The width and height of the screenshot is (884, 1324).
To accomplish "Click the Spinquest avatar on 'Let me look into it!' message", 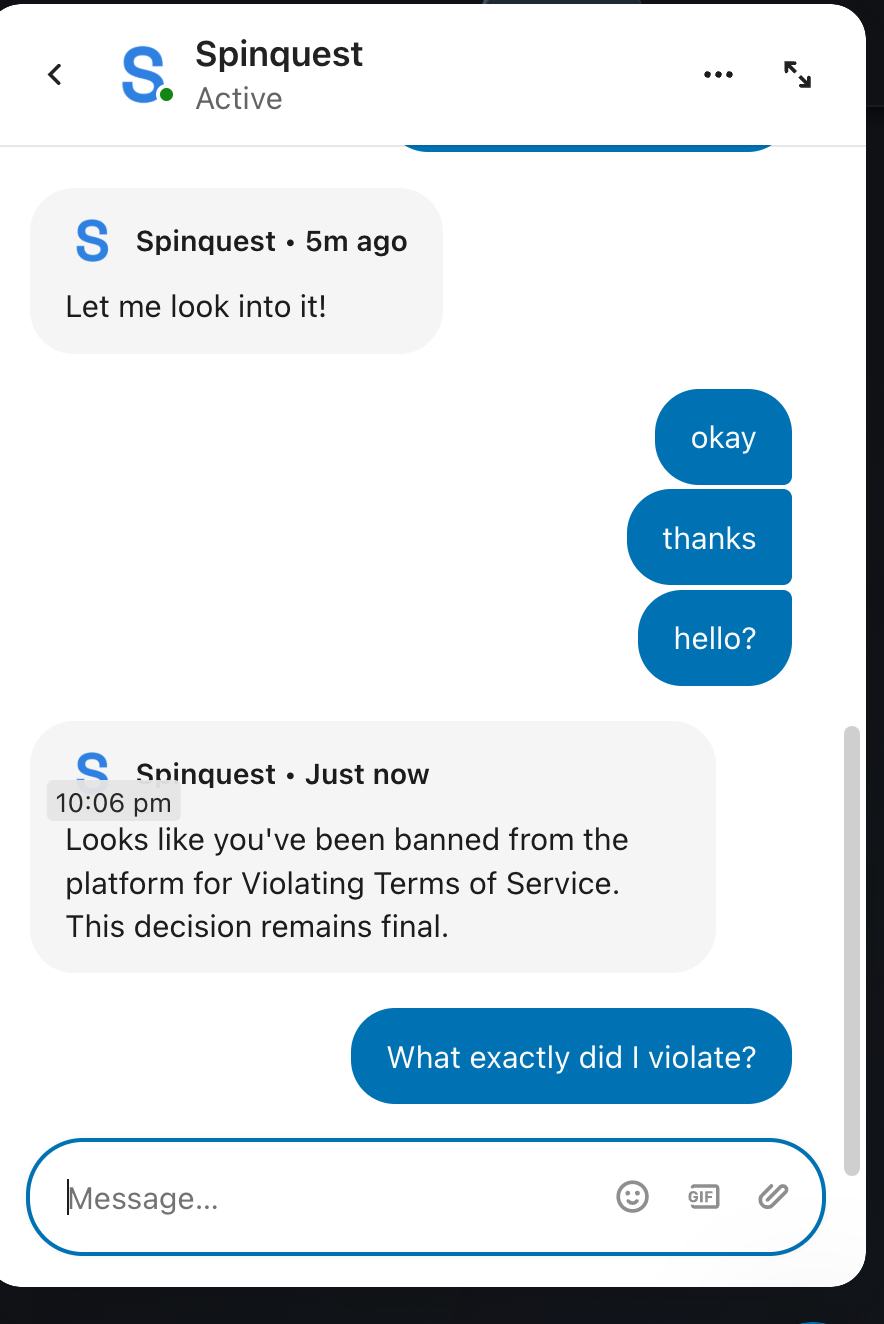I will (92, 242).
